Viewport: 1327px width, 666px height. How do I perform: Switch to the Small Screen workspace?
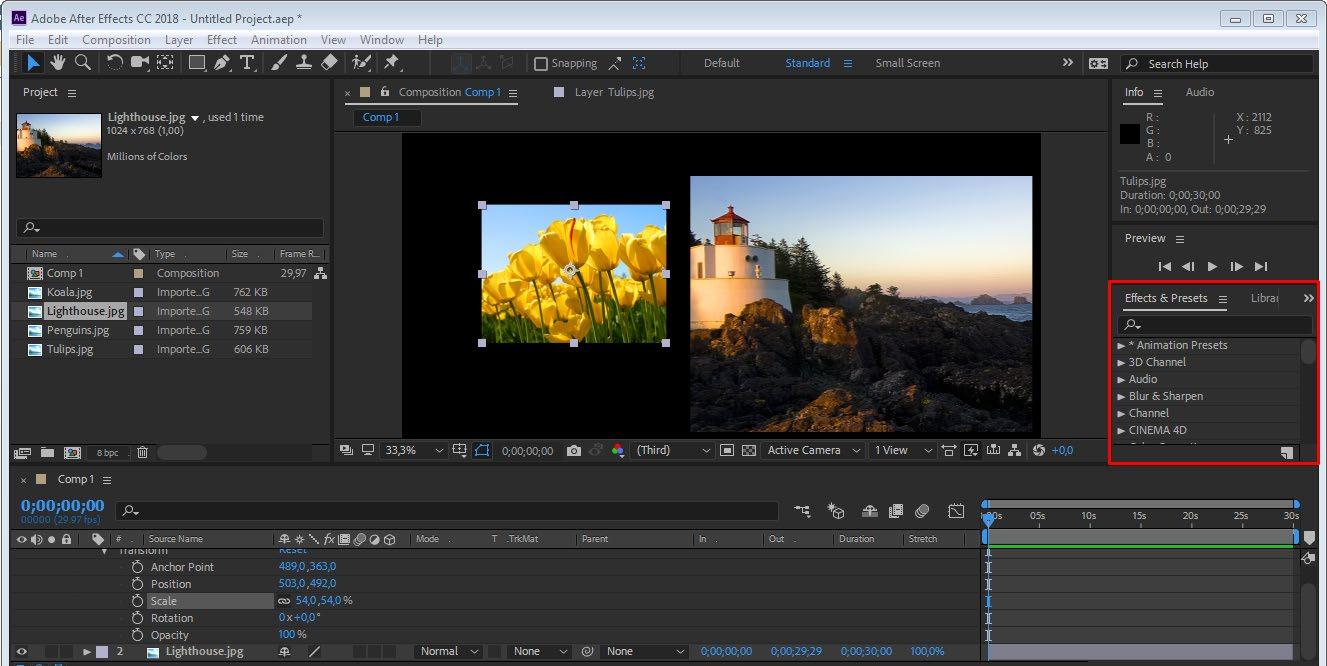coord(908,63)
